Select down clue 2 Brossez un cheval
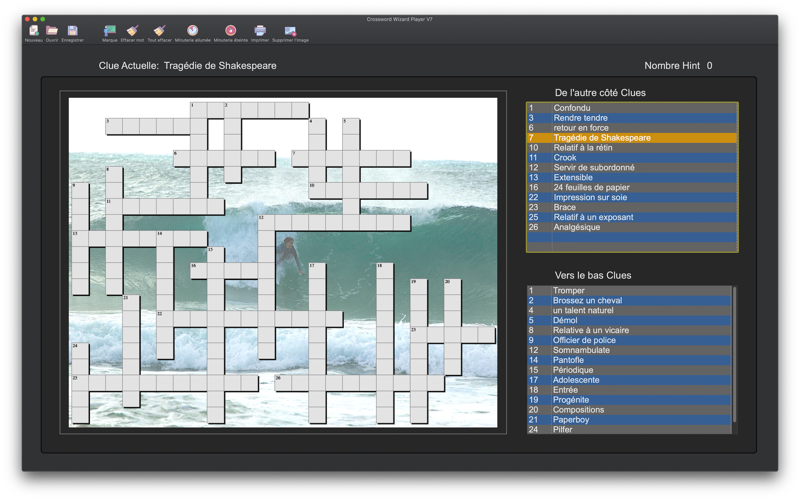This screenshot has height=500, width=800. 629,301
